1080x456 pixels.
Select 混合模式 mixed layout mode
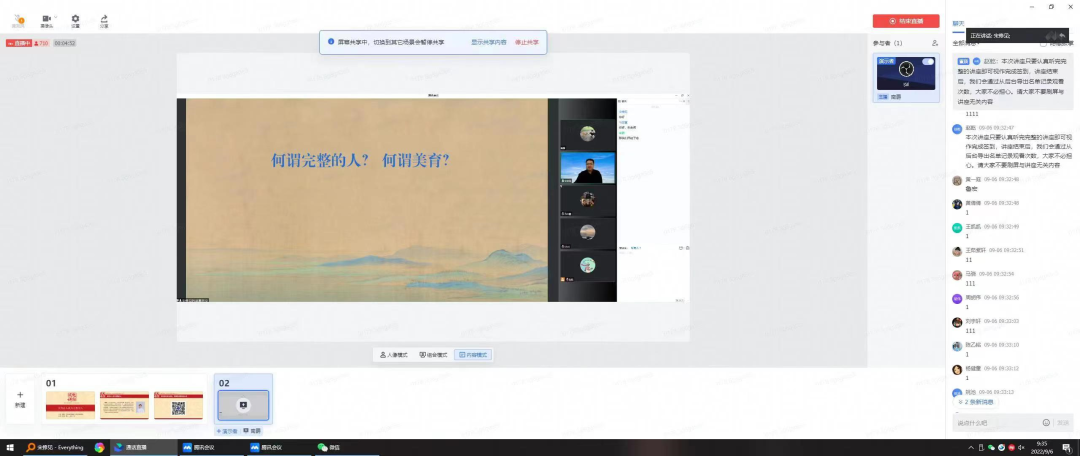point(433,355)
